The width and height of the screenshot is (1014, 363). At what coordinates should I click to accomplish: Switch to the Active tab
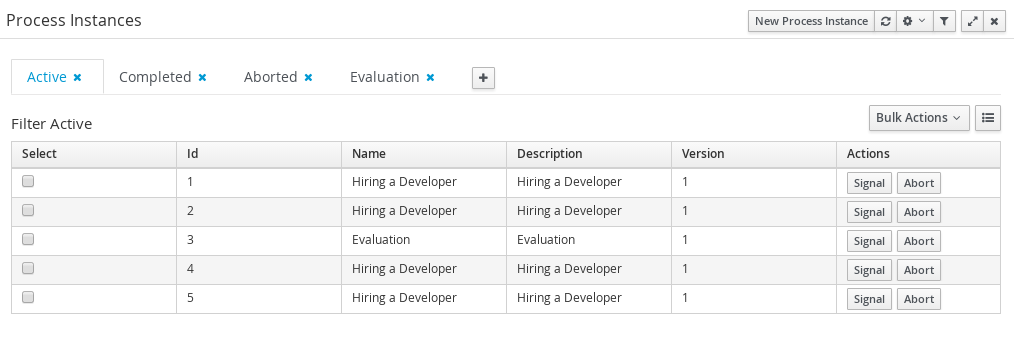click(47, 77)
